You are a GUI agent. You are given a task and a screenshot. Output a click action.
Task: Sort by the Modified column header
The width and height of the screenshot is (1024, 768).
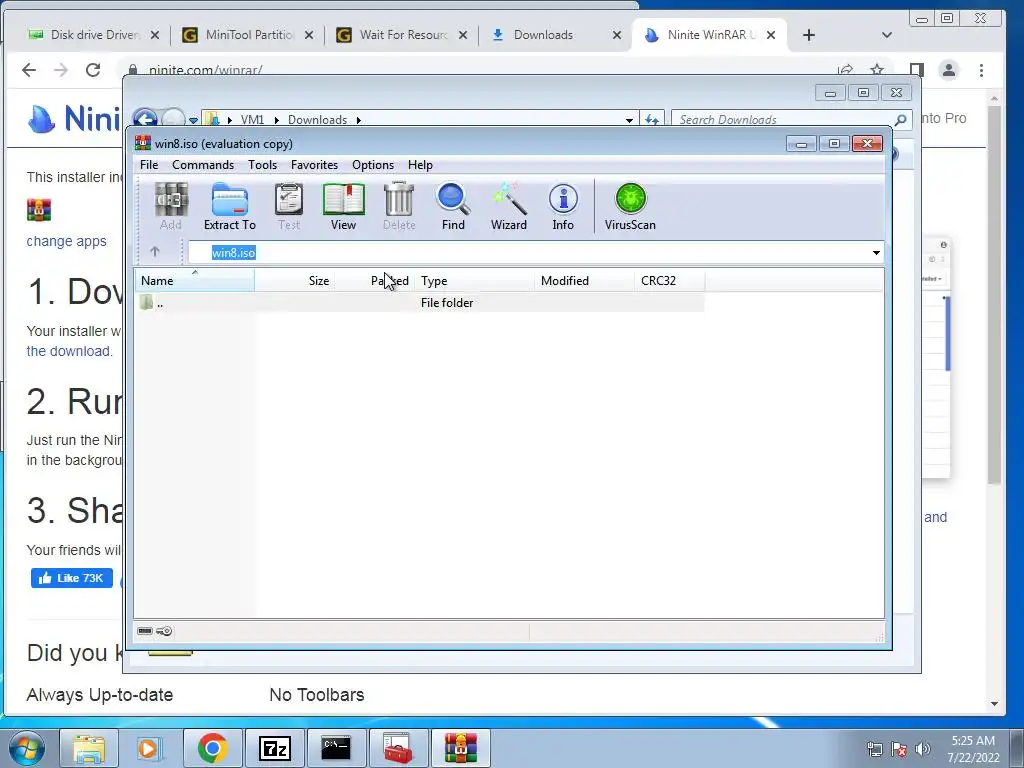pos(584,281)
